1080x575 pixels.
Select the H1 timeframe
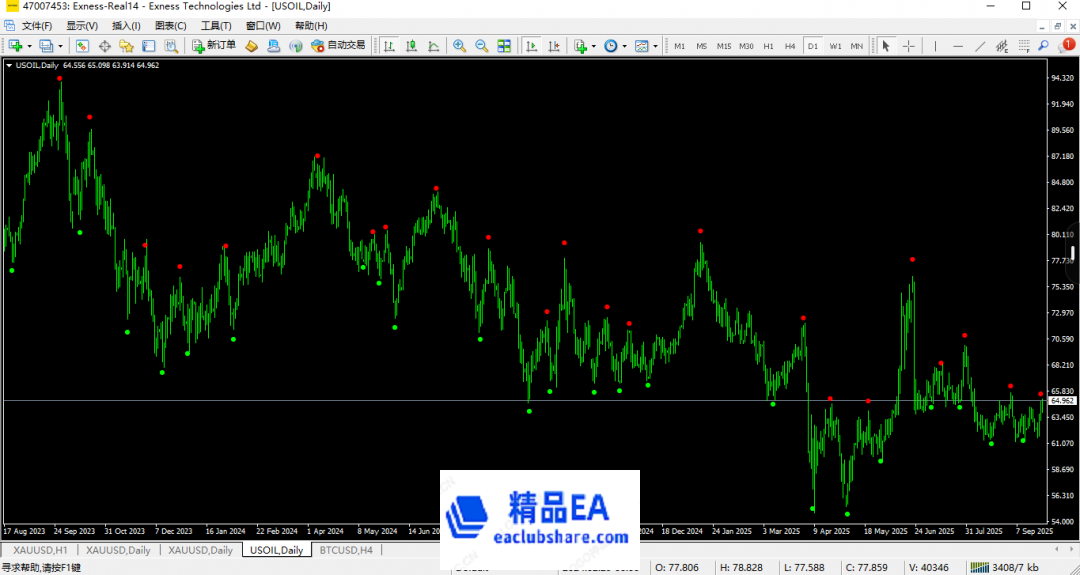click(769, 46)
